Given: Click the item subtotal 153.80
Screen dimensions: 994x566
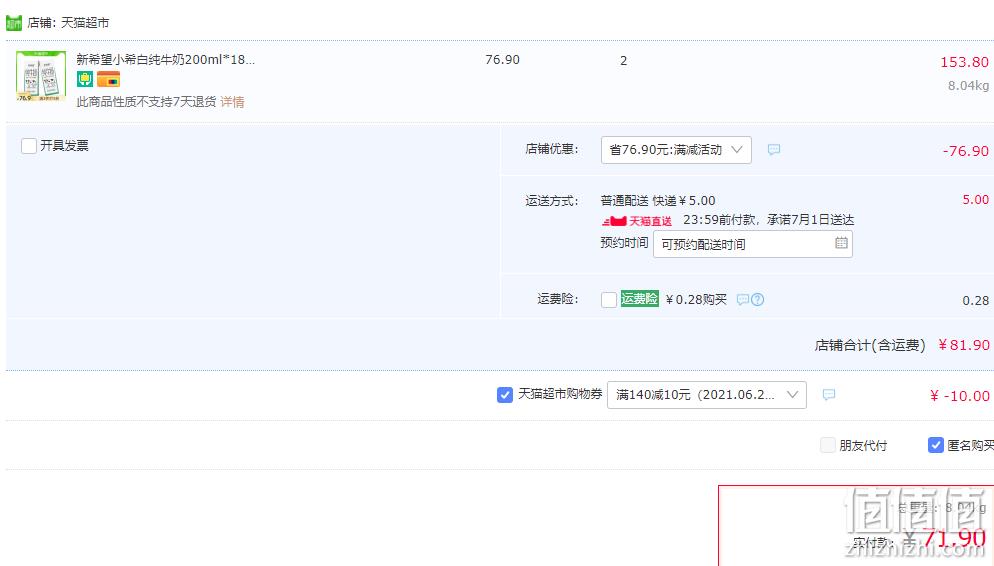Looking at the screenshot, I should coord(964,62).
